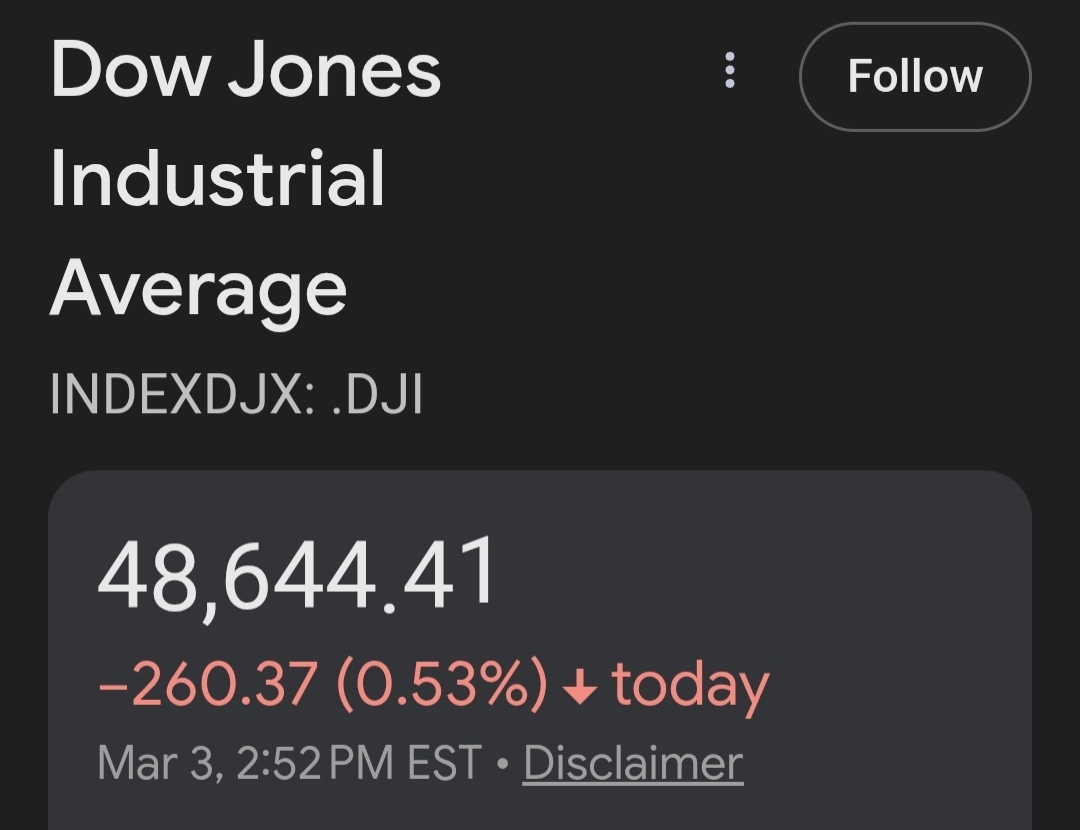Click the (0.53%) percentage change
Viewport: 1080px width, 830px height.
[442, 686]
